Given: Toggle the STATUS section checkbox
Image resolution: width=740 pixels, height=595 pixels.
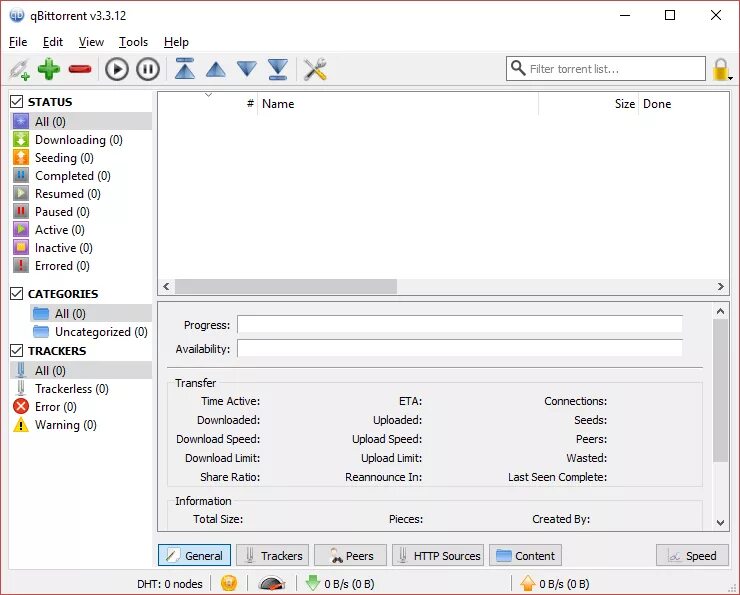Looking at the screenshot, I should pos(17,101).
